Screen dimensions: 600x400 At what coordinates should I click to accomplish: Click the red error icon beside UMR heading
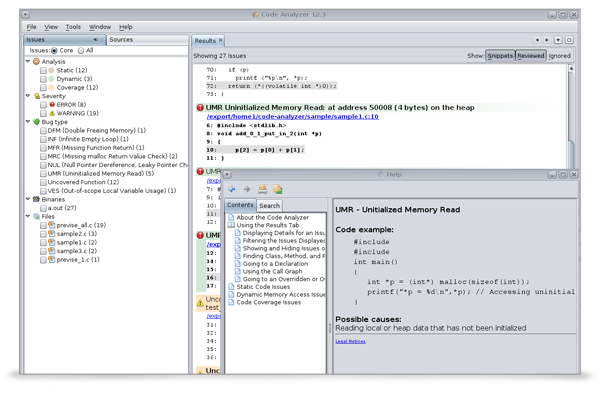pyautogui.click(x=200, y=106)
